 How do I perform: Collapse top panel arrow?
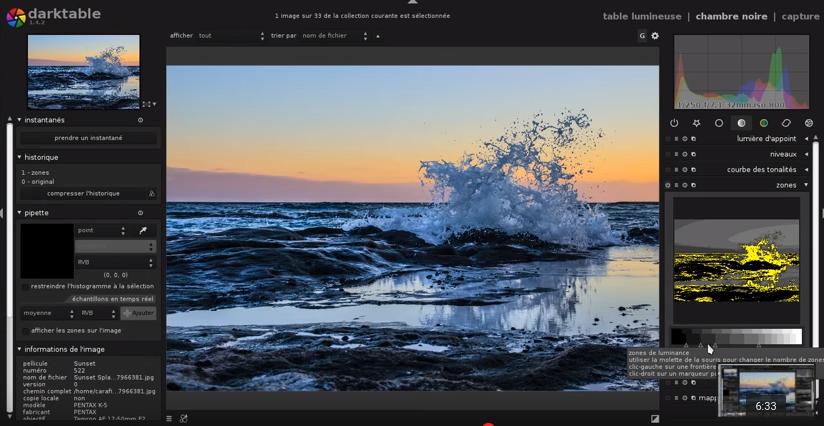[x=412, y=2]
